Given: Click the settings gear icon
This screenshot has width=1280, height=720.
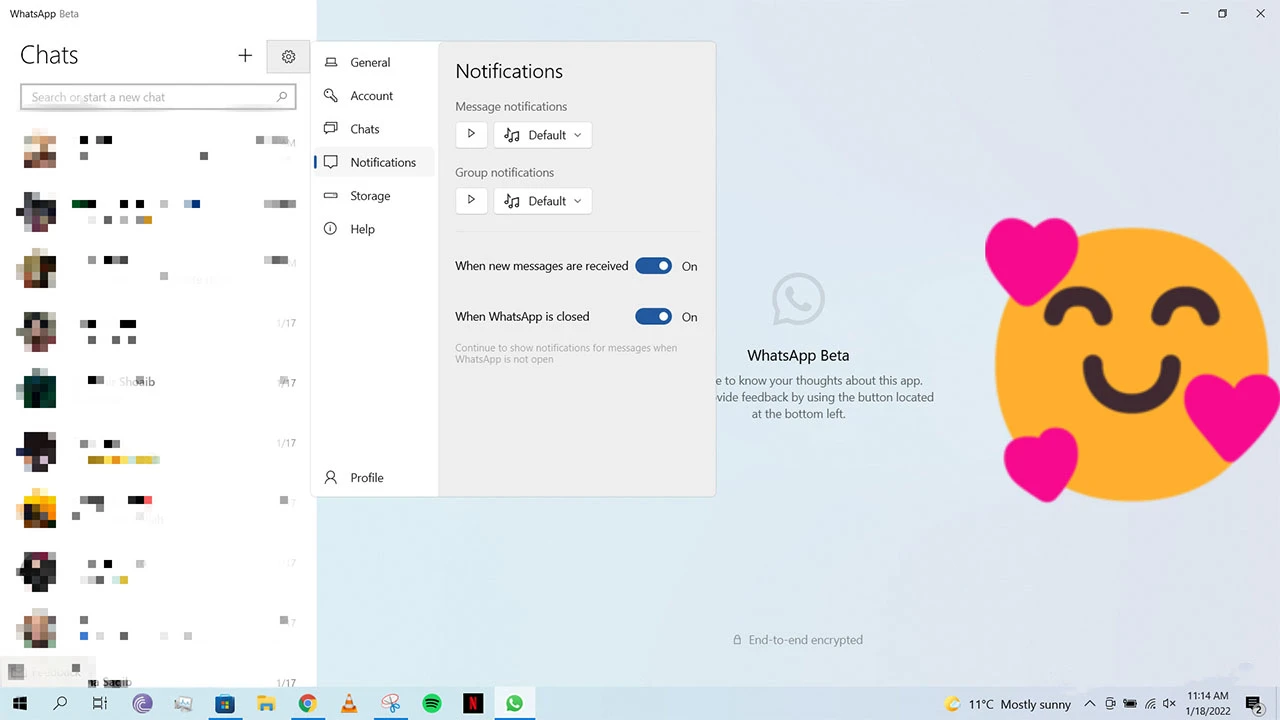Looking at the screenshot, I should pyautogui.click(x=288, y=57).
